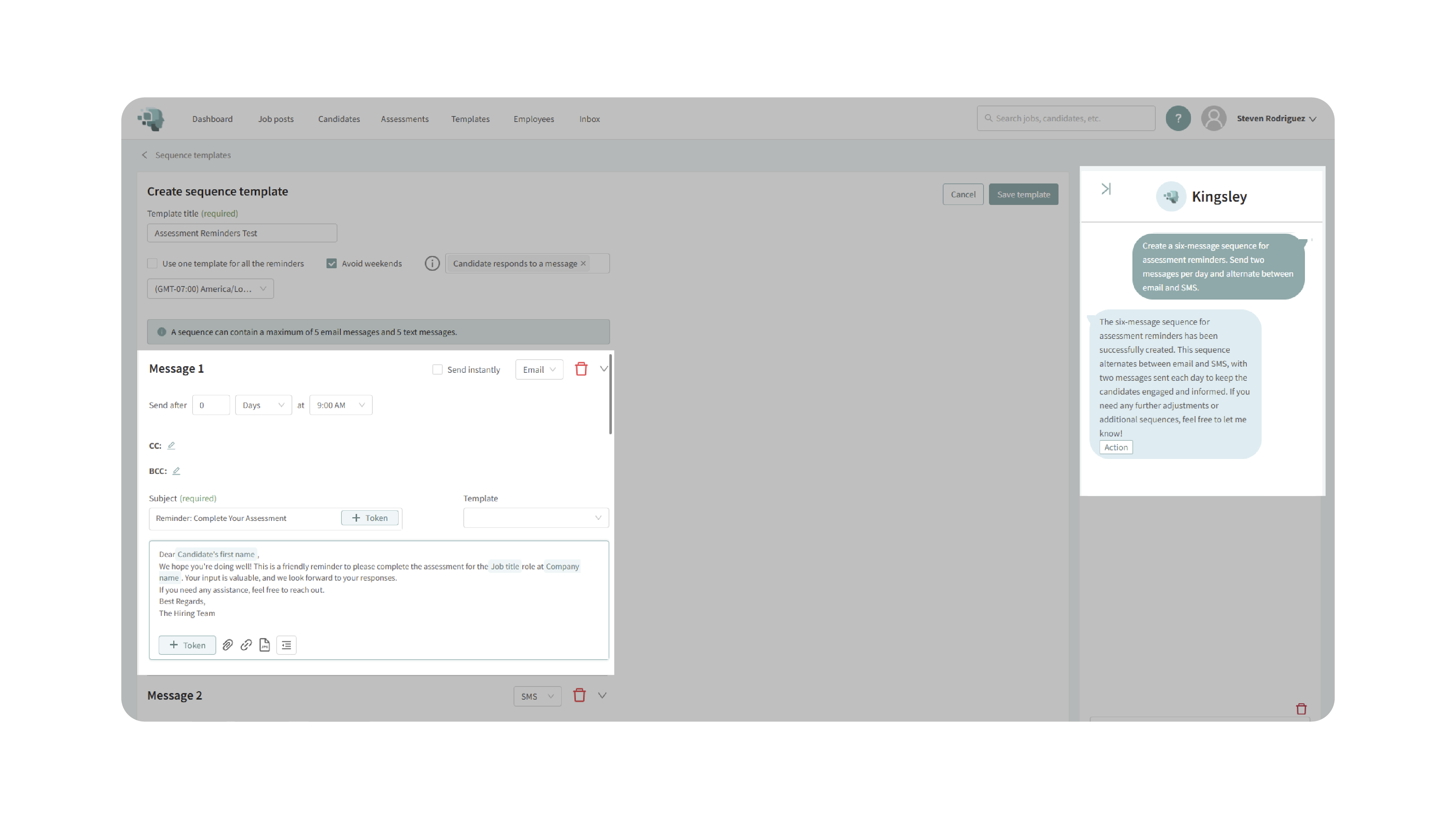1456x819 pixels.
Task: Click the file document icon in editor
Action: pos(265,645)
